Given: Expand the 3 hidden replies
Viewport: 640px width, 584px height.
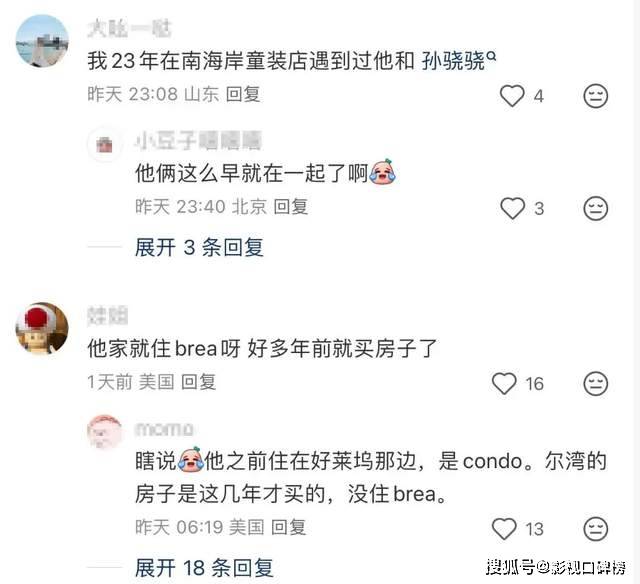Looking at the screenshot, I should (x=199, y=247).
